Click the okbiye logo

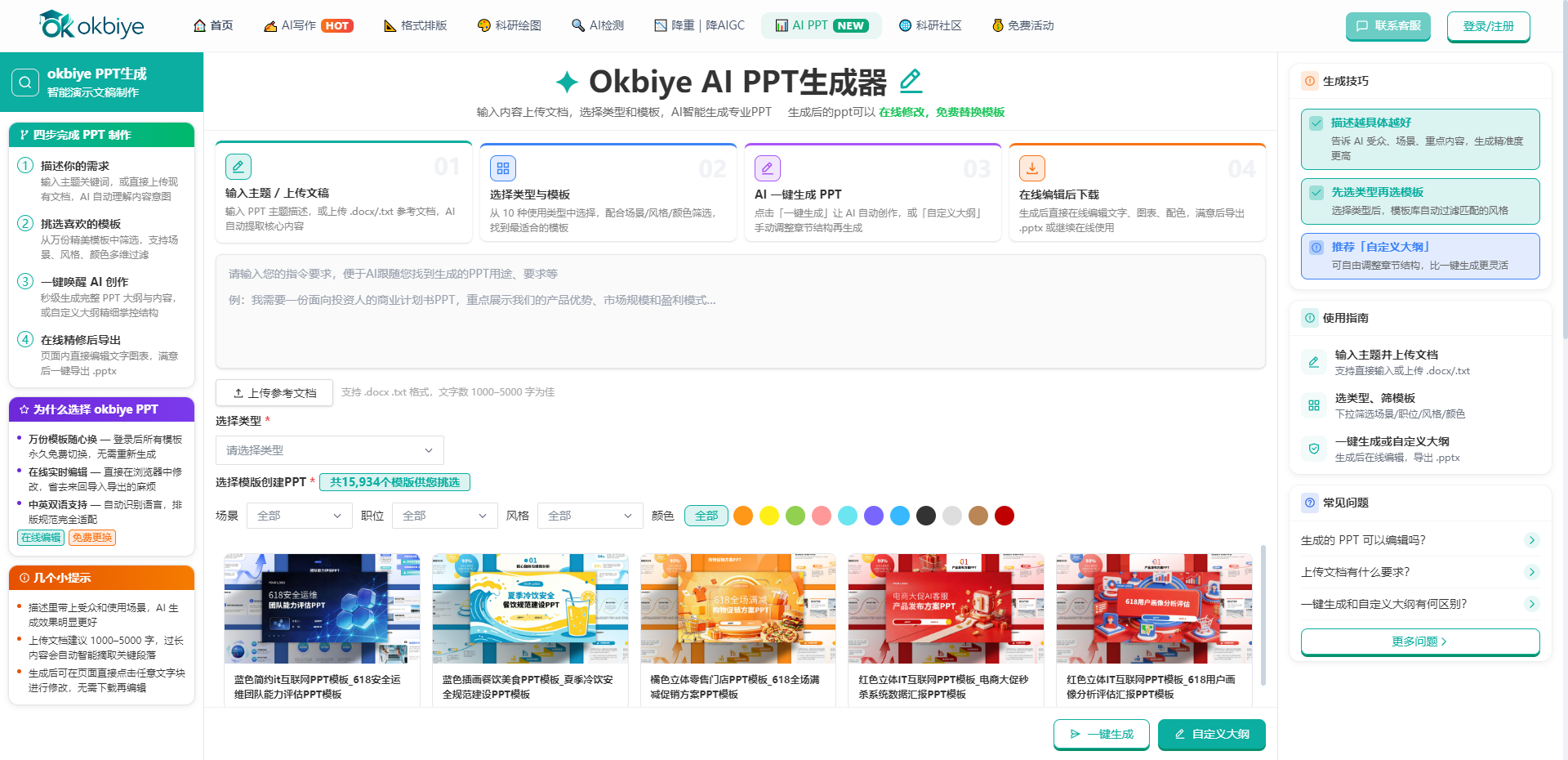(91, 25)
